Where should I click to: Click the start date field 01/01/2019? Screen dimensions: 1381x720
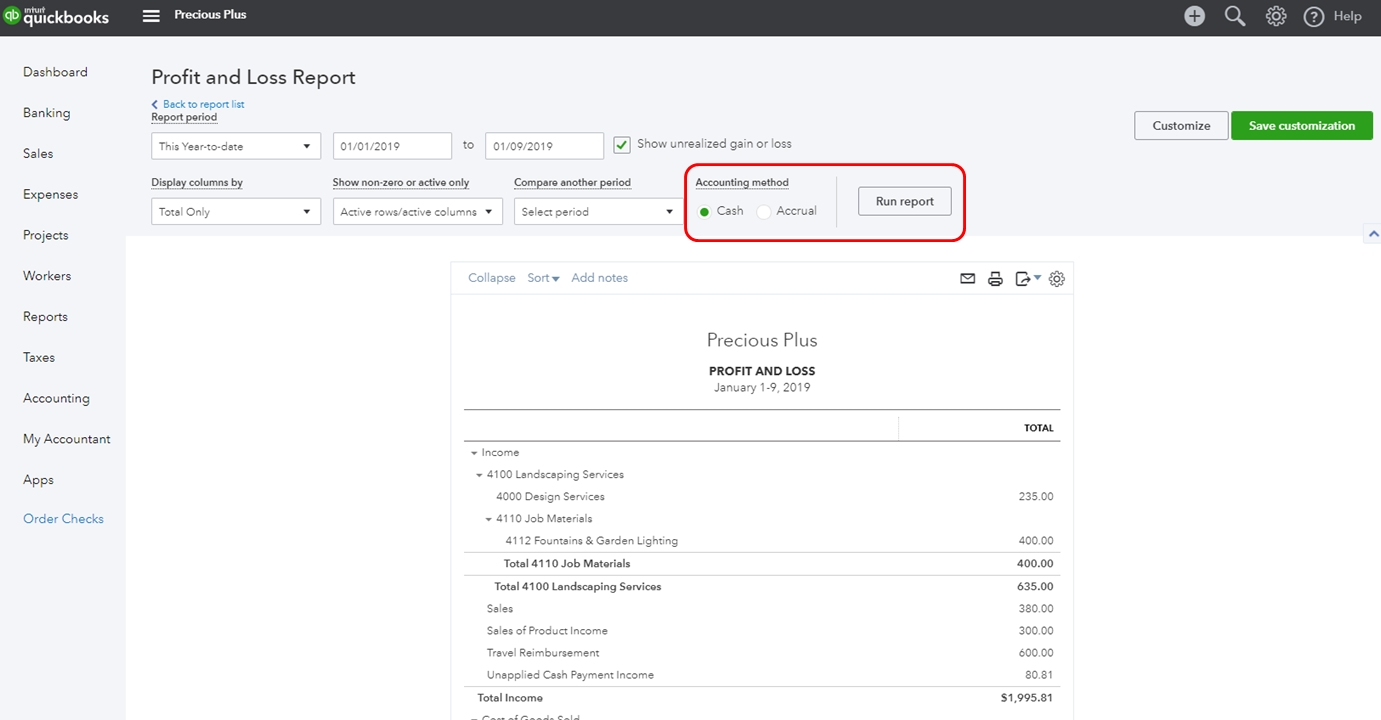click(x=392, y=146)
